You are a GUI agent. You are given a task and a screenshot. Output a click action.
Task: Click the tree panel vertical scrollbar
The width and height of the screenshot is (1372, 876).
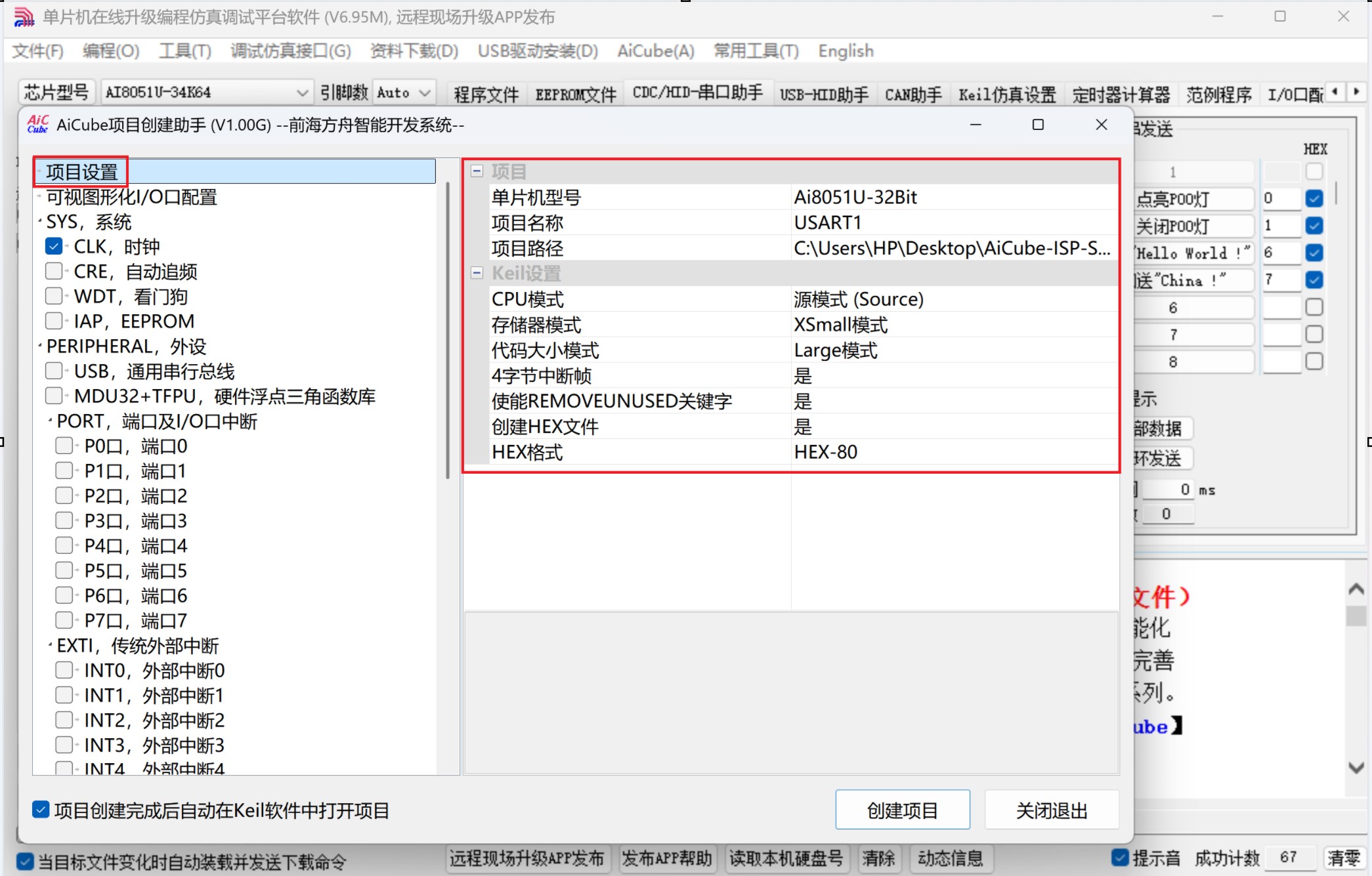448,330
